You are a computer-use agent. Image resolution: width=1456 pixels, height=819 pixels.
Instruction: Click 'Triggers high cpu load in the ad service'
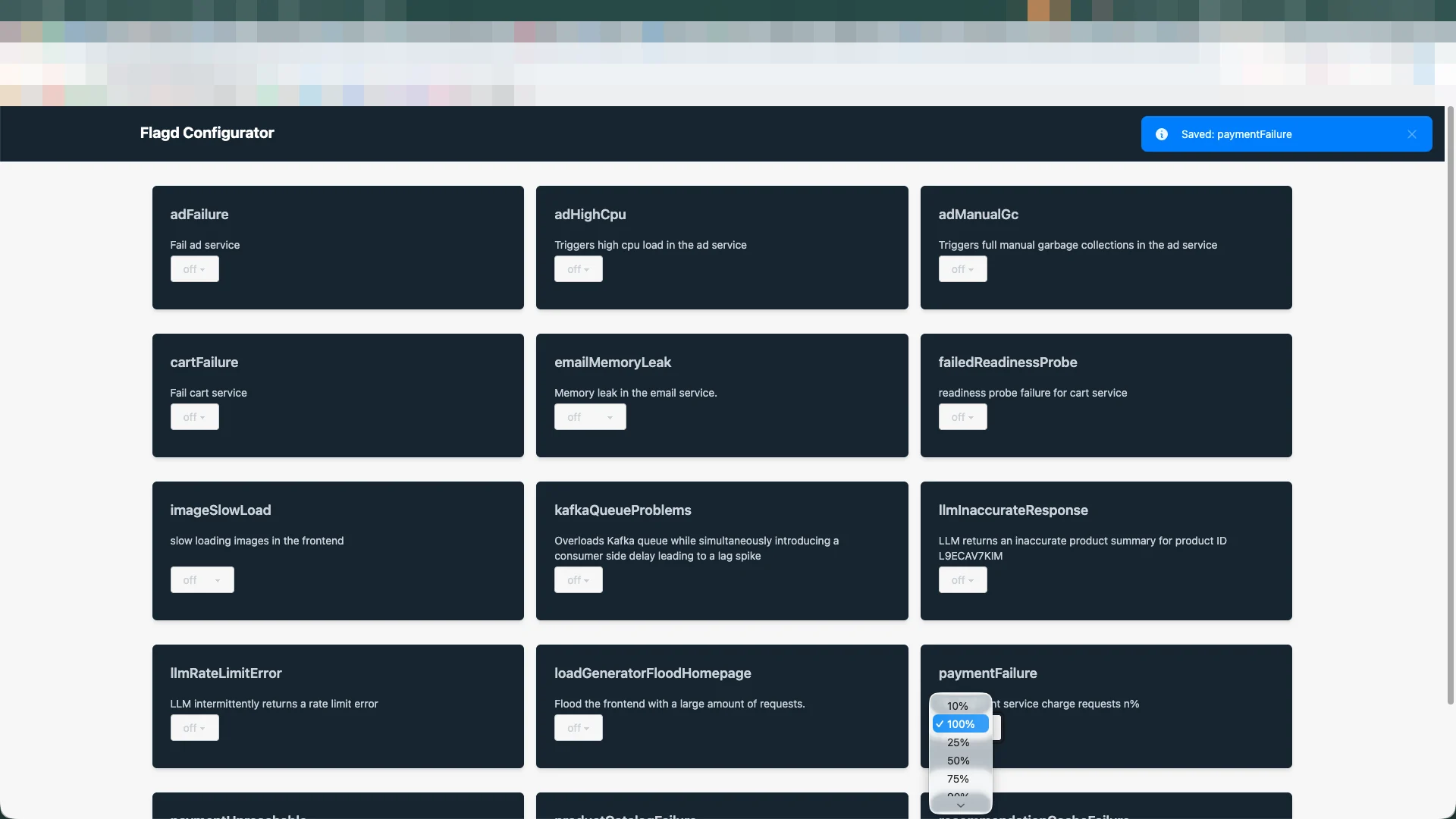click(x=651, y=245)
